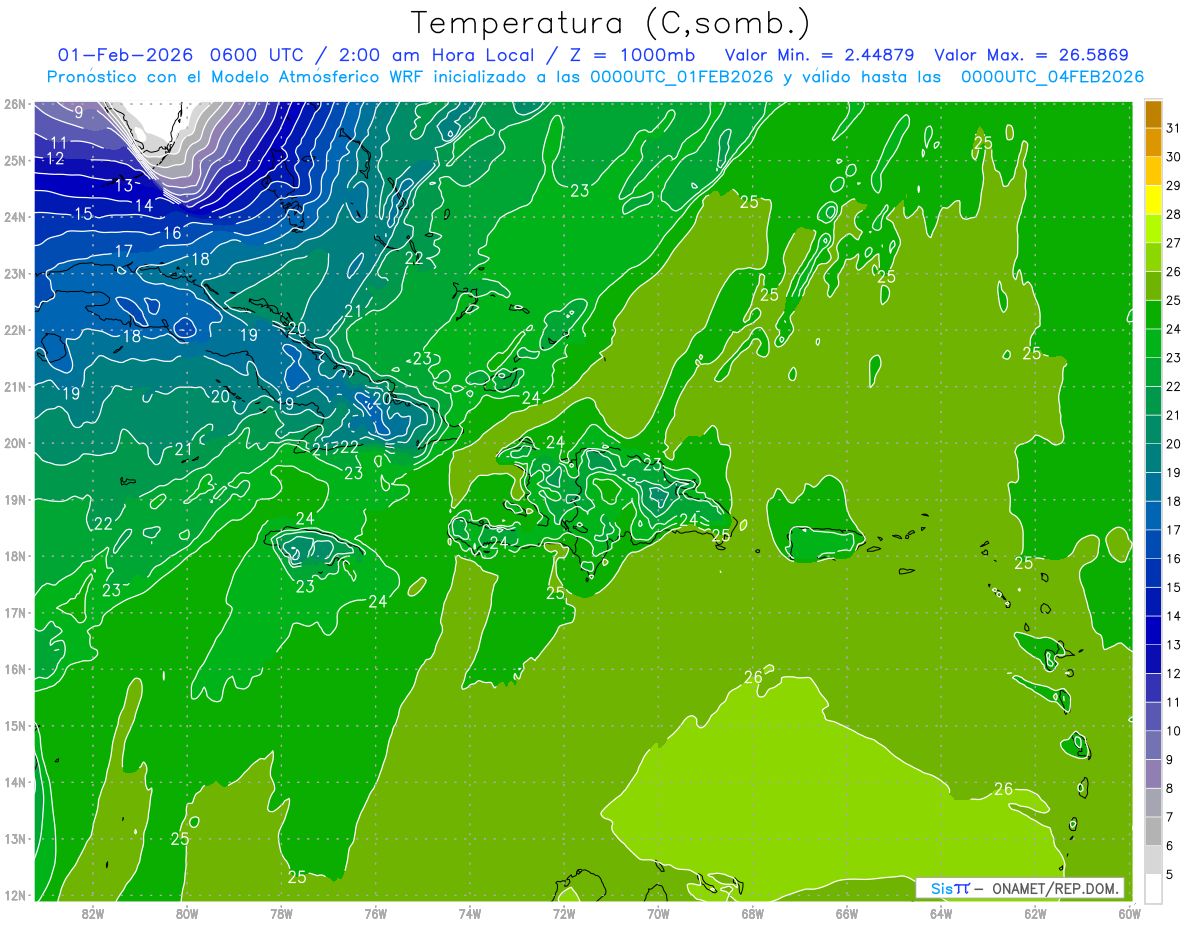1200x927 pixels.
Task: Click the '72W' longitude axis label
Action: click(564, 912)
